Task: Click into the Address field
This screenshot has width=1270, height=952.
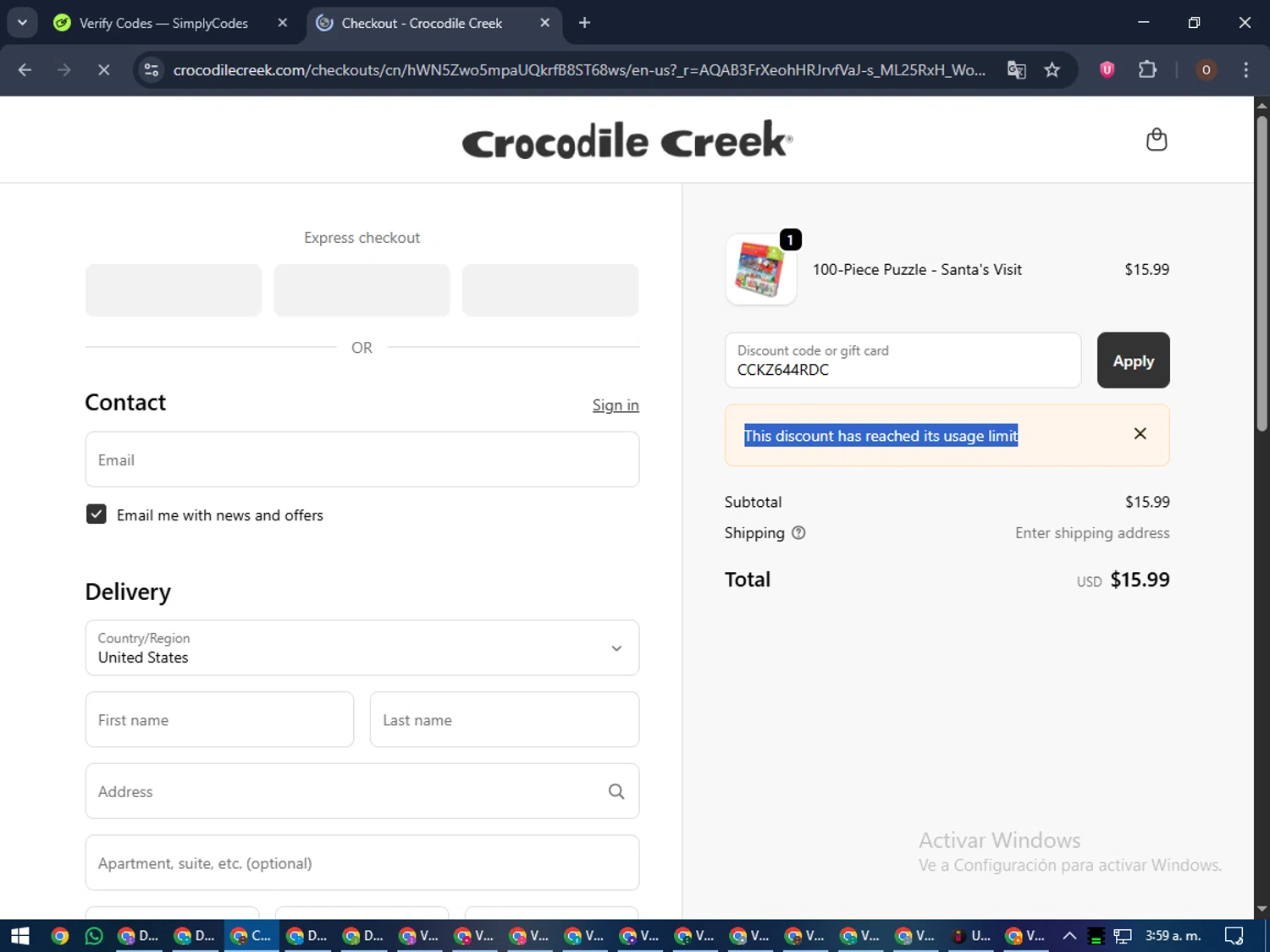Action: click(362, 791)
